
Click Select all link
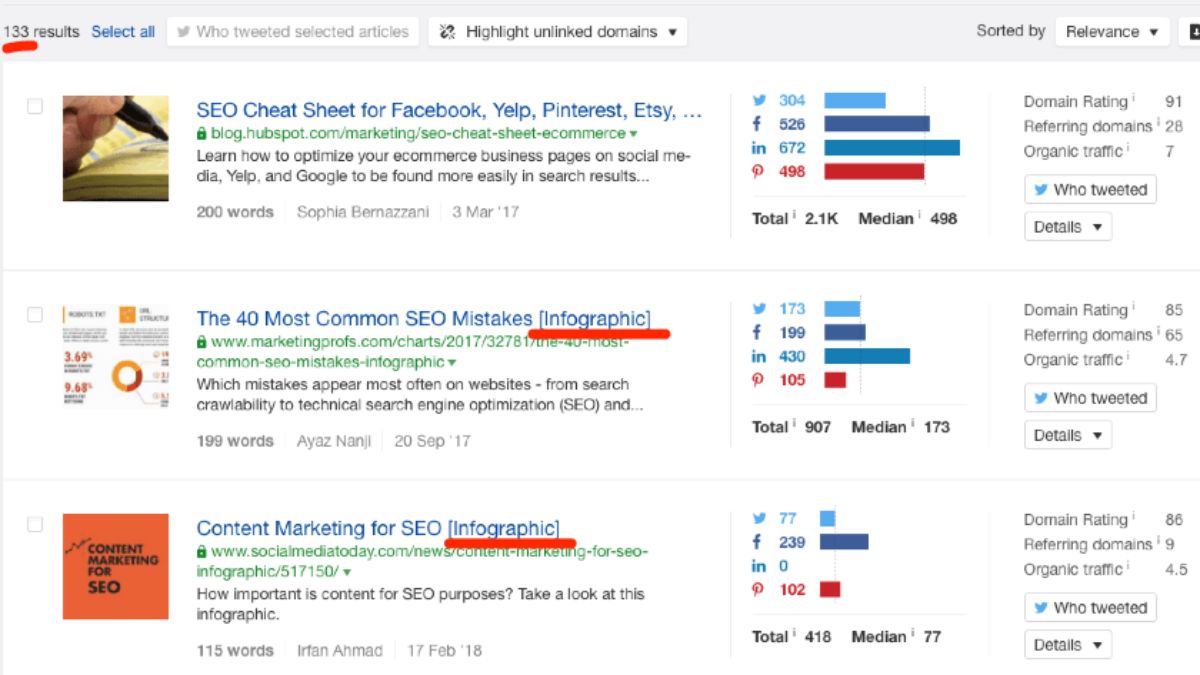point(123,32)
